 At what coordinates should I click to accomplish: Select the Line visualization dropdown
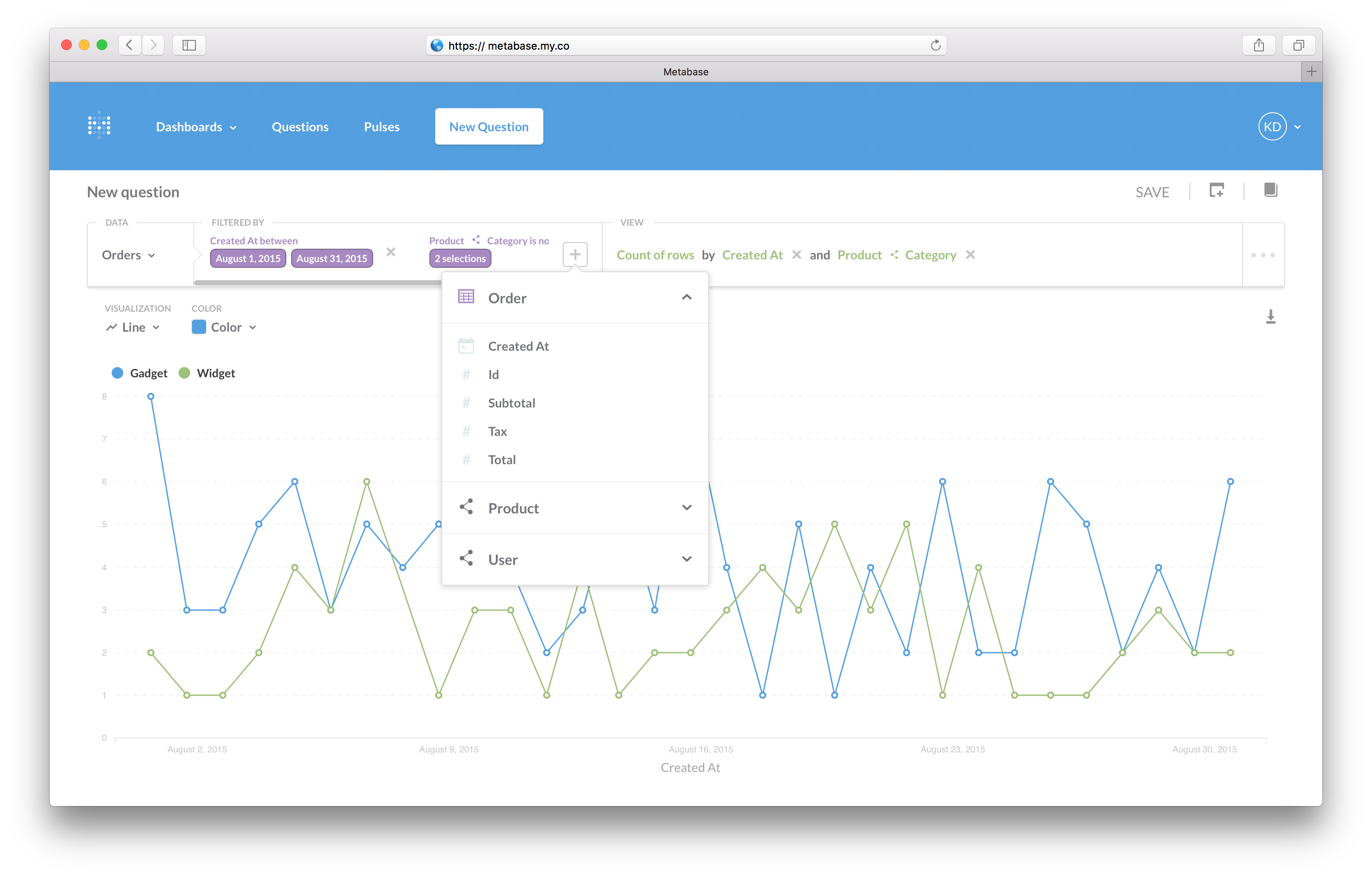[x=135, y=327]
